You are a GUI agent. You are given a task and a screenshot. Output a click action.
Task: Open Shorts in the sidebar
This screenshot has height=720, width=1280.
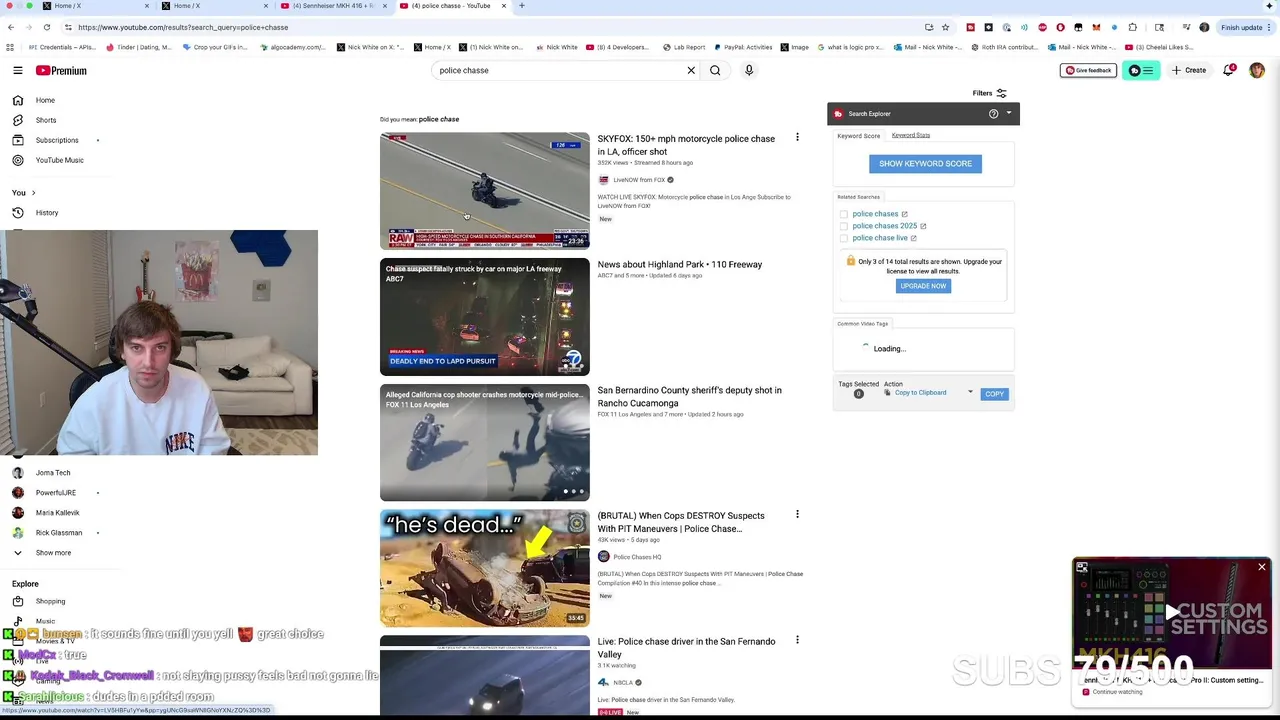[46, 120]
